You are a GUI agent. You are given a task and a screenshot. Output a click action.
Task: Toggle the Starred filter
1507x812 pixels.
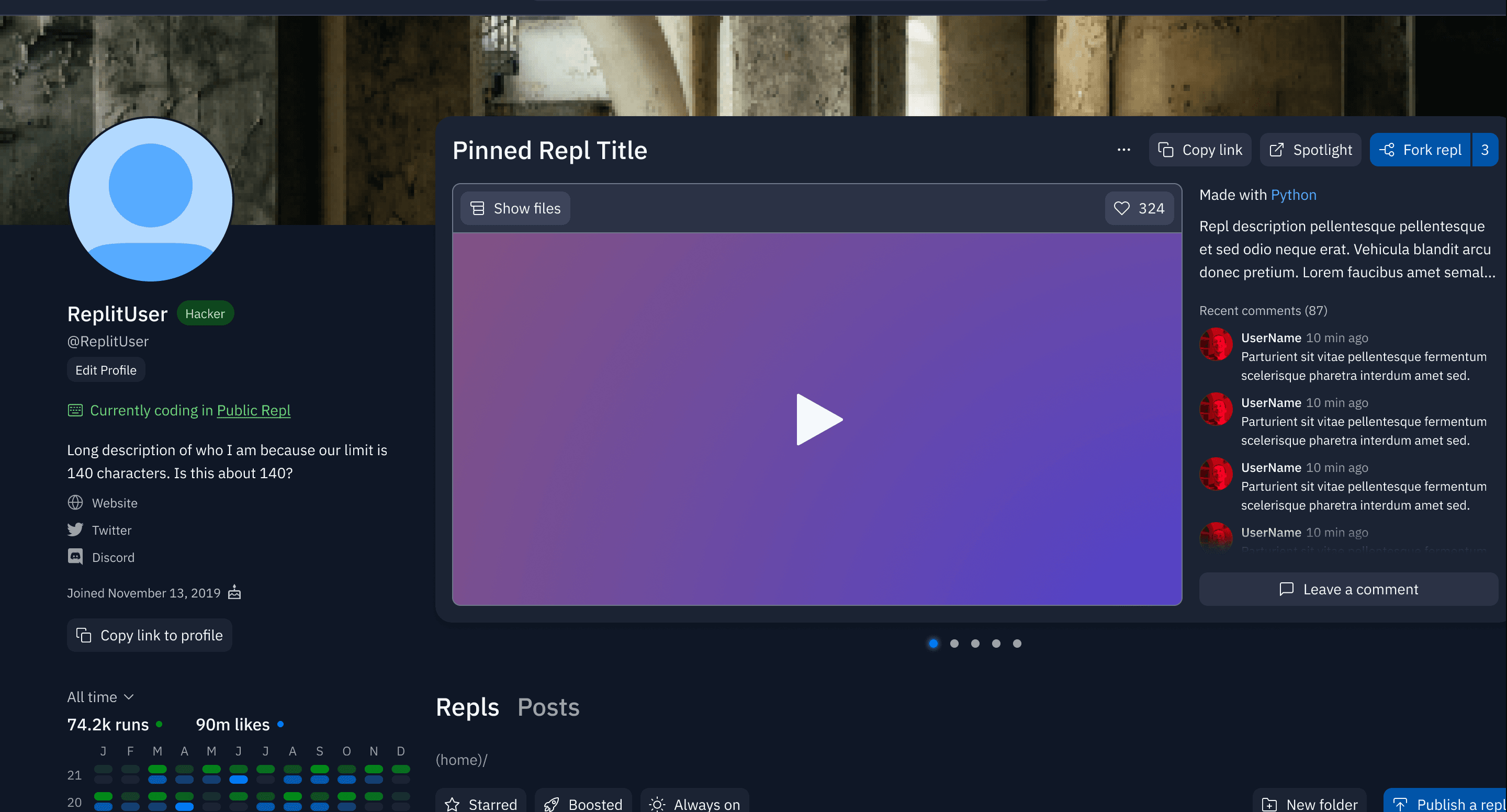pyautogui.click(x=481, y=804)
